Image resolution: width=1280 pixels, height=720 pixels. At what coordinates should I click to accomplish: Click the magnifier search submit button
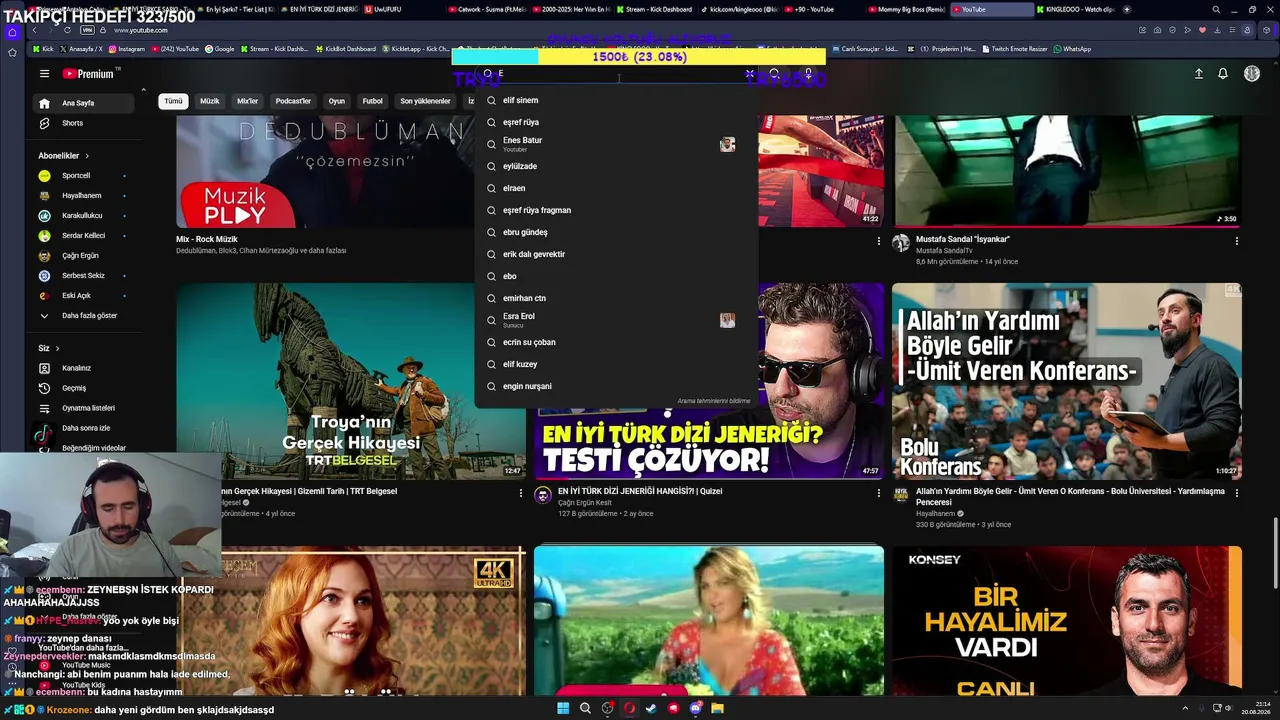(x=774, y=74)
